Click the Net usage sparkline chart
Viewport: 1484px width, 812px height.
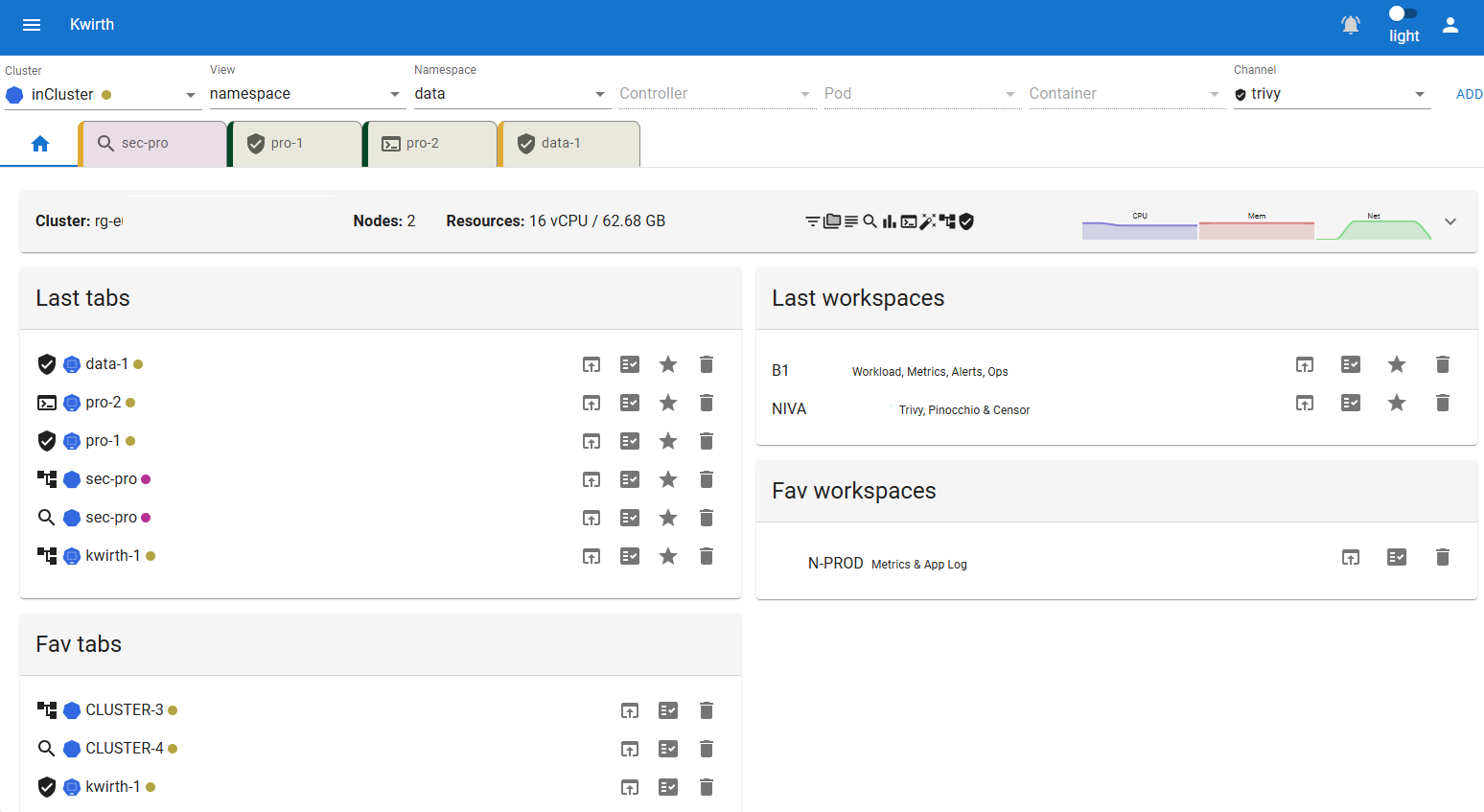(1374, 226)
